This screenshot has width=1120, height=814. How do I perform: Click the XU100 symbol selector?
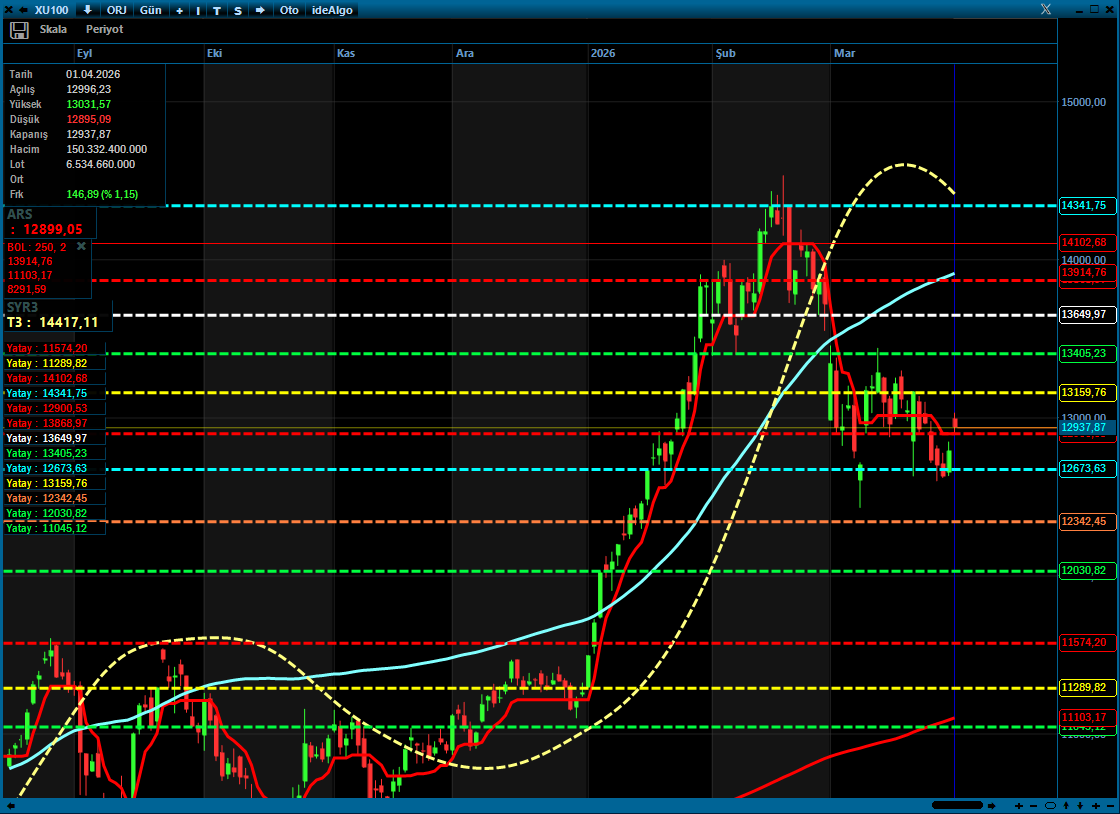click(51, 10)
